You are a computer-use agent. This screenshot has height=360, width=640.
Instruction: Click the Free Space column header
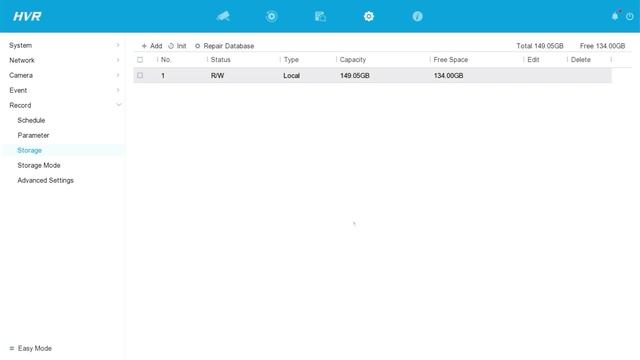coord(451,60)
